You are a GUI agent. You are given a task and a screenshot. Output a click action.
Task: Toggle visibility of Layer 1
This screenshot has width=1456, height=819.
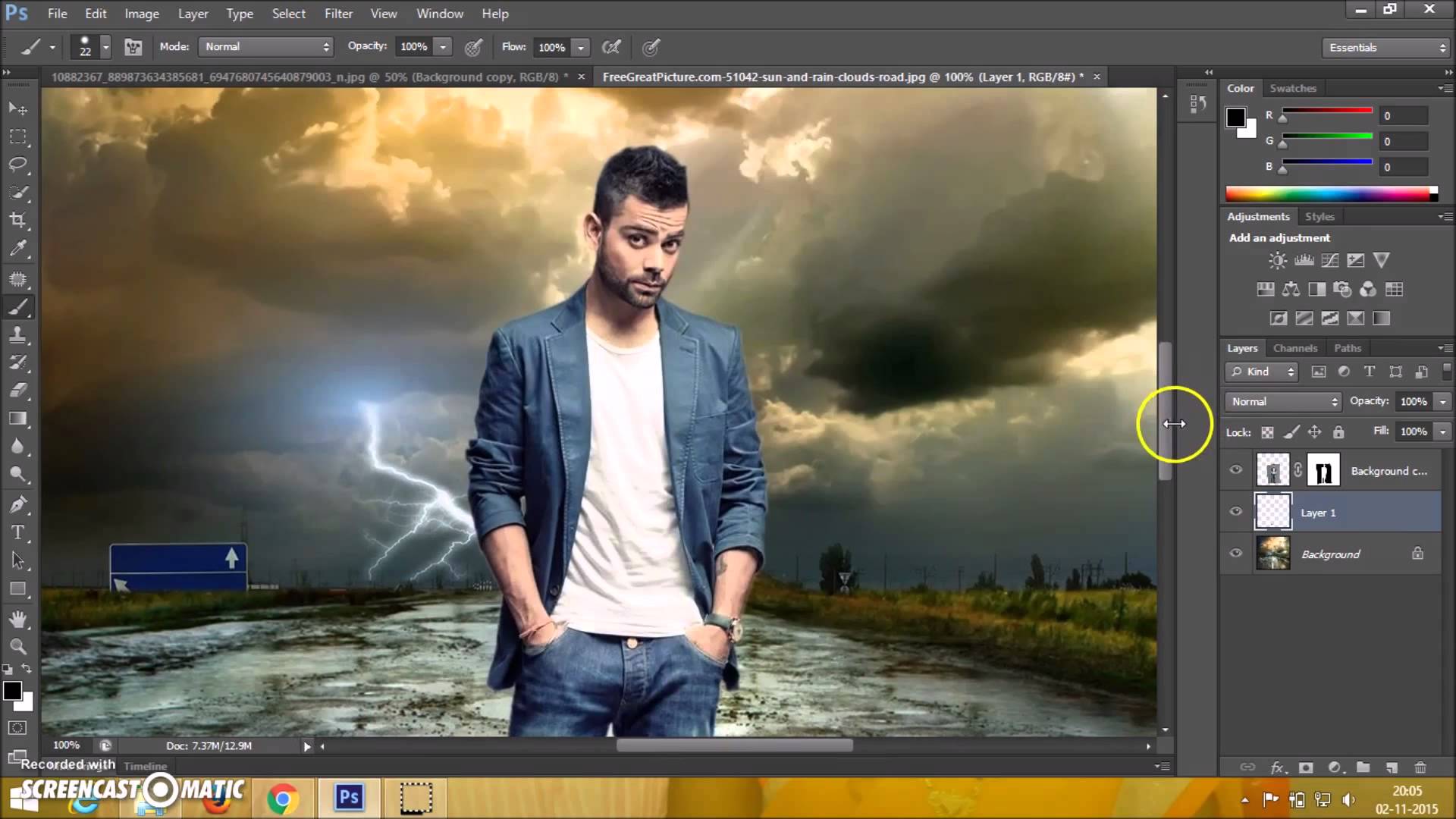(x=1236, y=512)
